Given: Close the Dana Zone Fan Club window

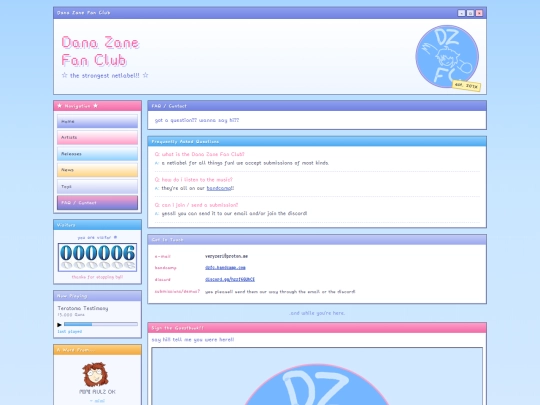Looking at the screenshot, I should click(479, 13).
